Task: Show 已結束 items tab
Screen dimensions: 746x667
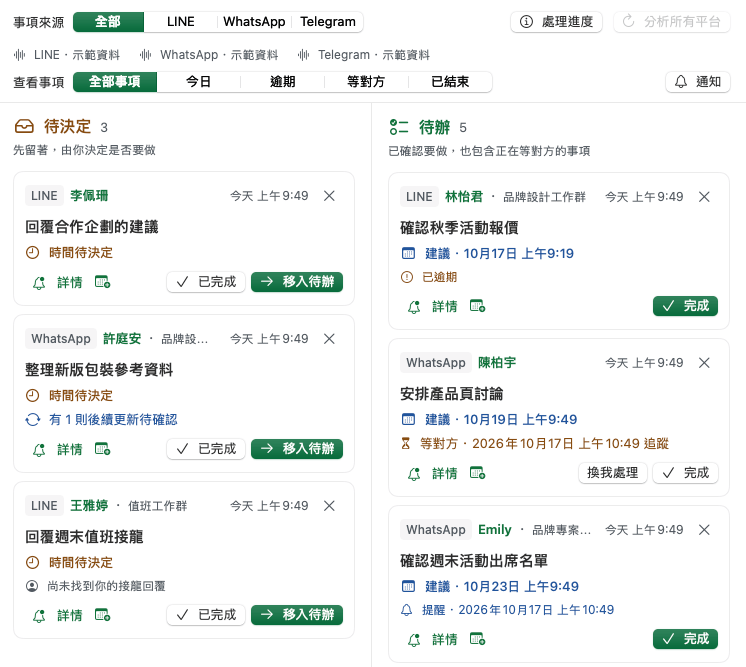Action: click(450, 82)
